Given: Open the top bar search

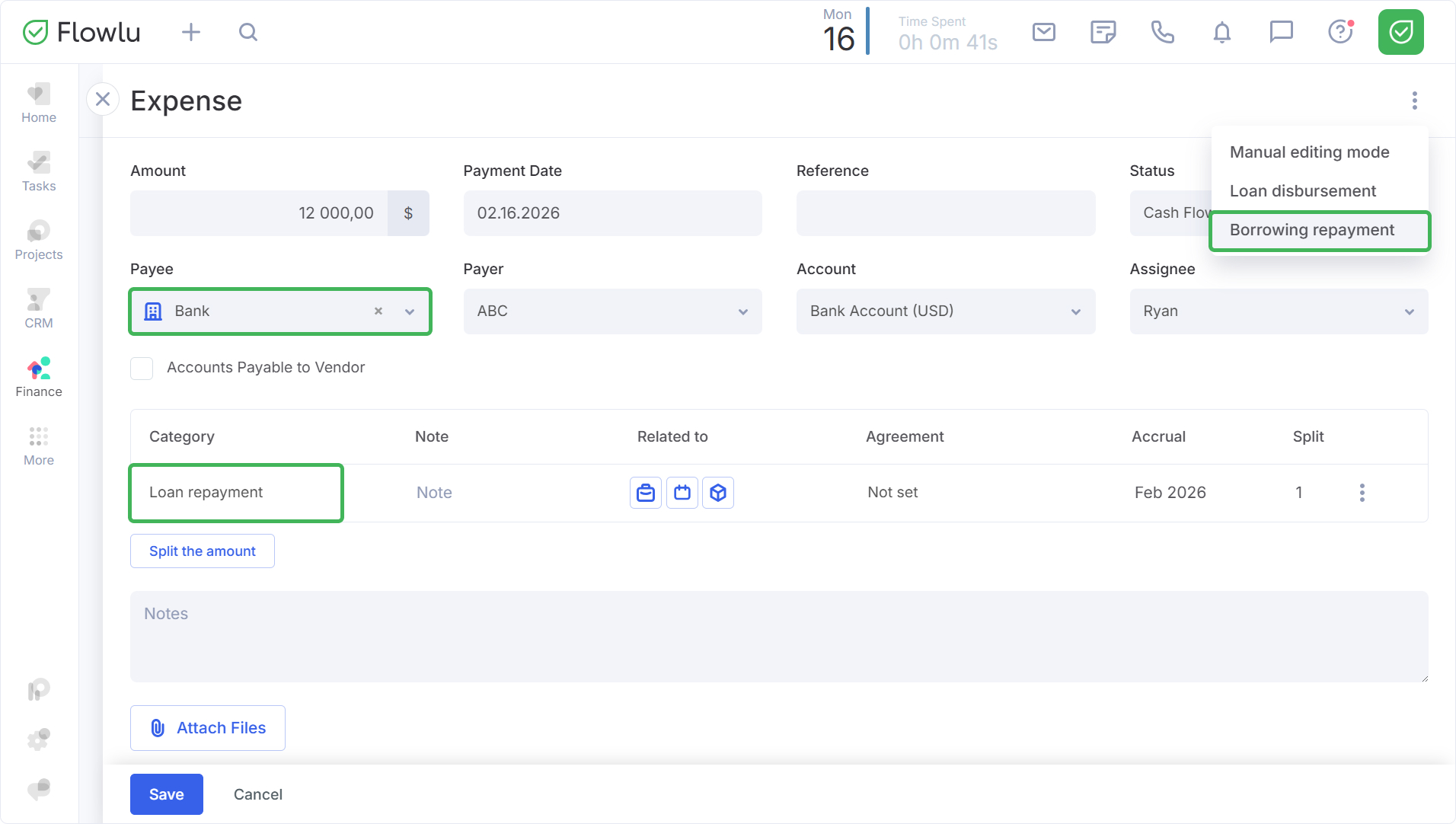Looking at the screenshot, I should click(x=248, y=32).
